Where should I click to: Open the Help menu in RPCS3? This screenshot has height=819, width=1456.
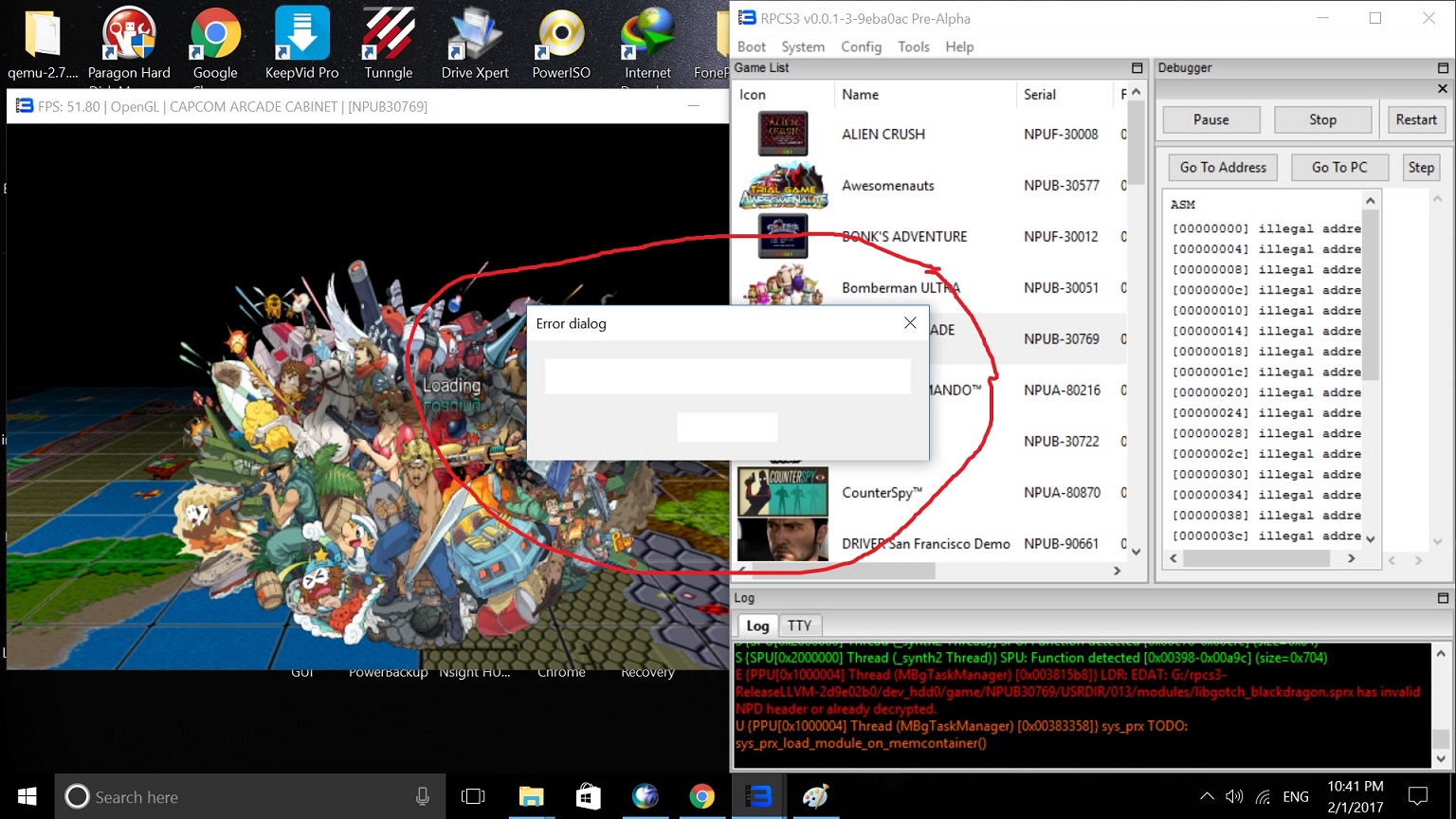tap(959, 46)
